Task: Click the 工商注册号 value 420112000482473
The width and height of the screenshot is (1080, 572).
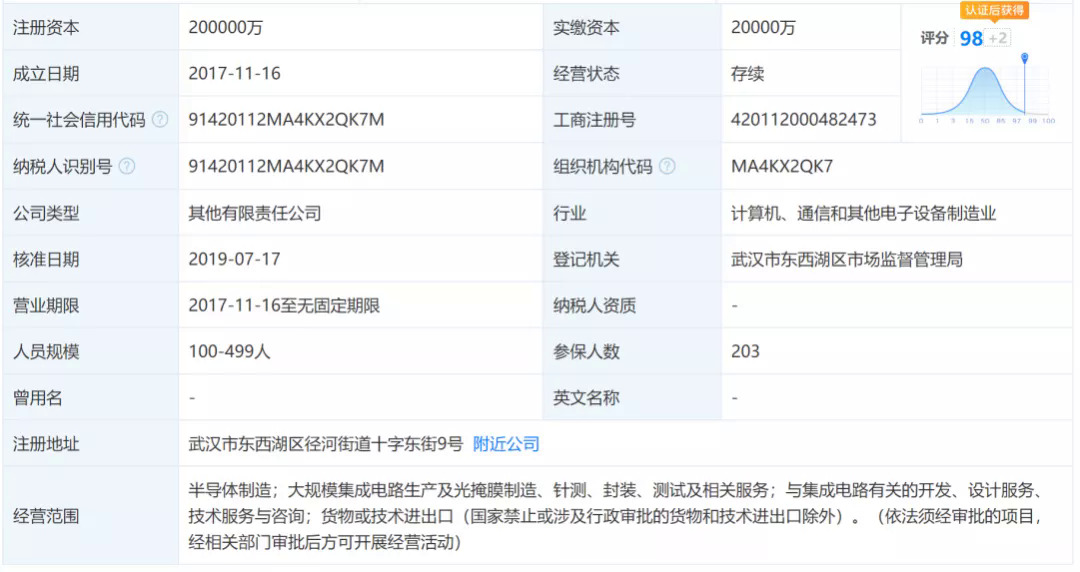Action: click(803, 120)
